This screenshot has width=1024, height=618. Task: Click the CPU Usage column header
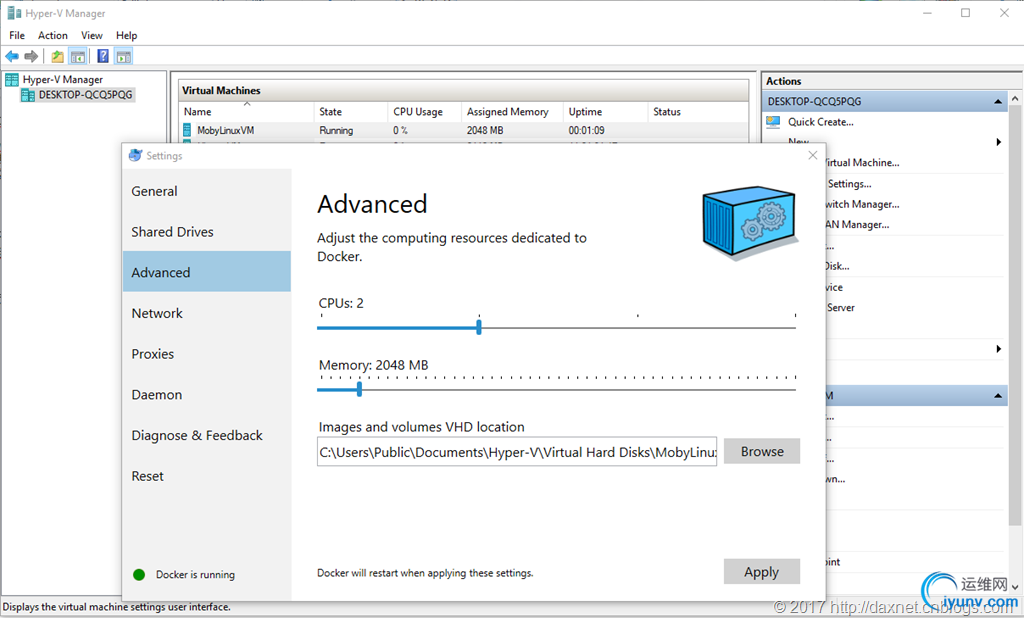(424, 112)
